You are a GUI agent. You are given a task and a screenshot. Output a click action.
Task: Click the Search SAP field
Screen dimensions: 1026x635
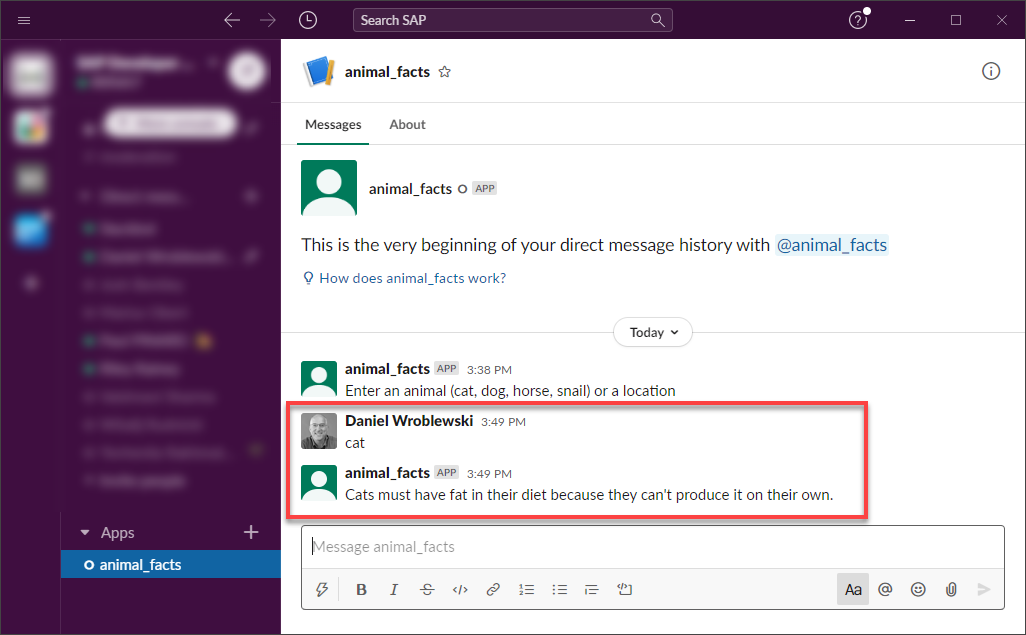point(512,20)
